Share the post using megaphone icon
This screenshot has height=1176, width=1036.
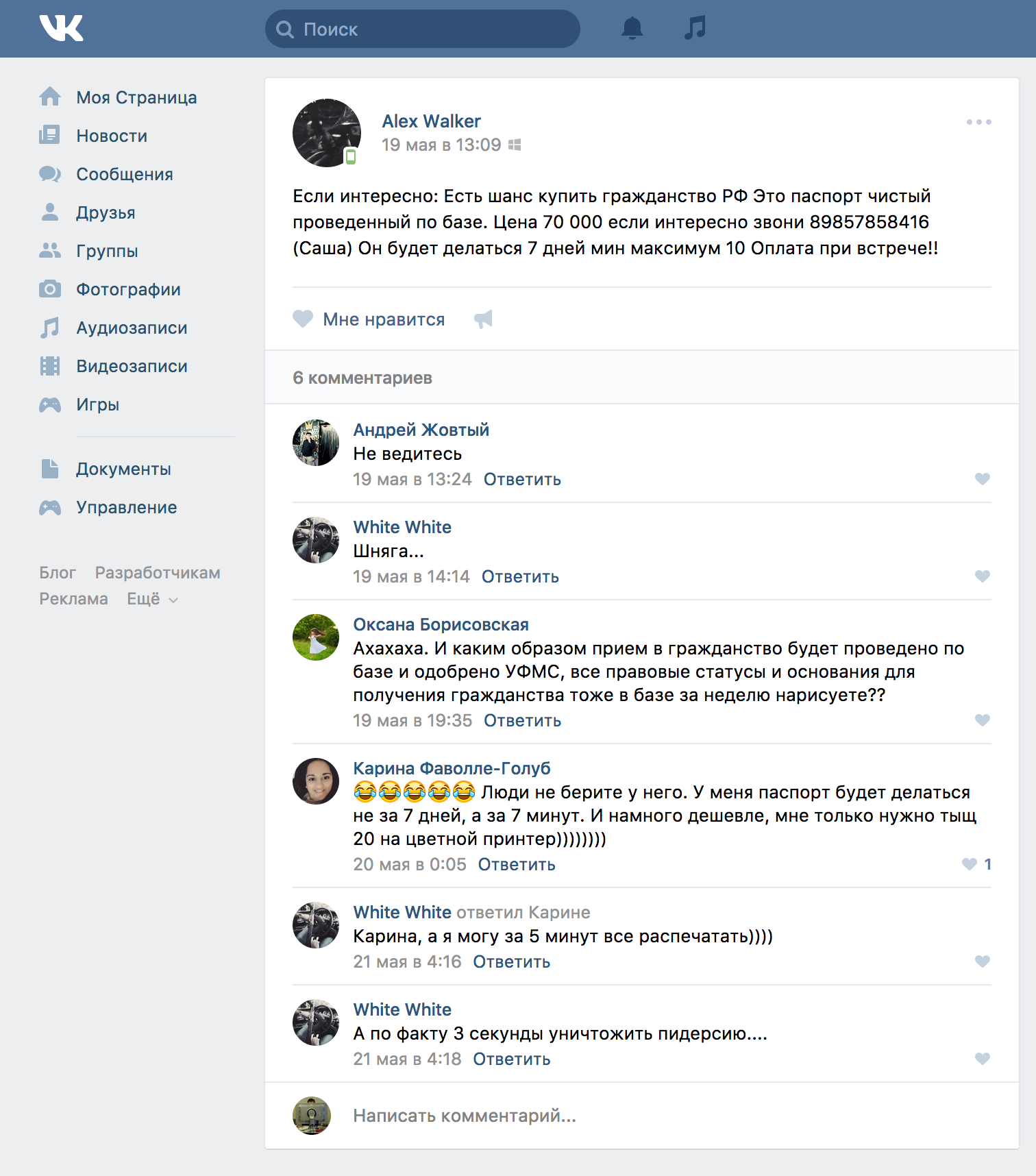tap(483, 319)
